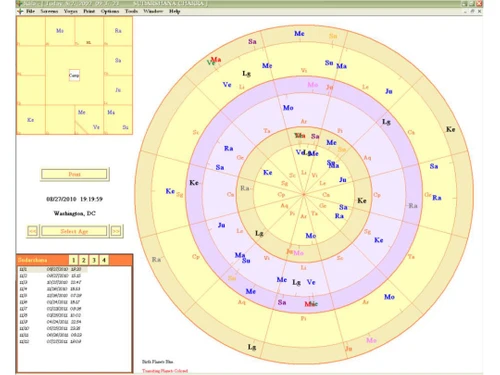Minimize the inner chart window
This screenshot has height=375, width=500.
(x=465, y=11)
